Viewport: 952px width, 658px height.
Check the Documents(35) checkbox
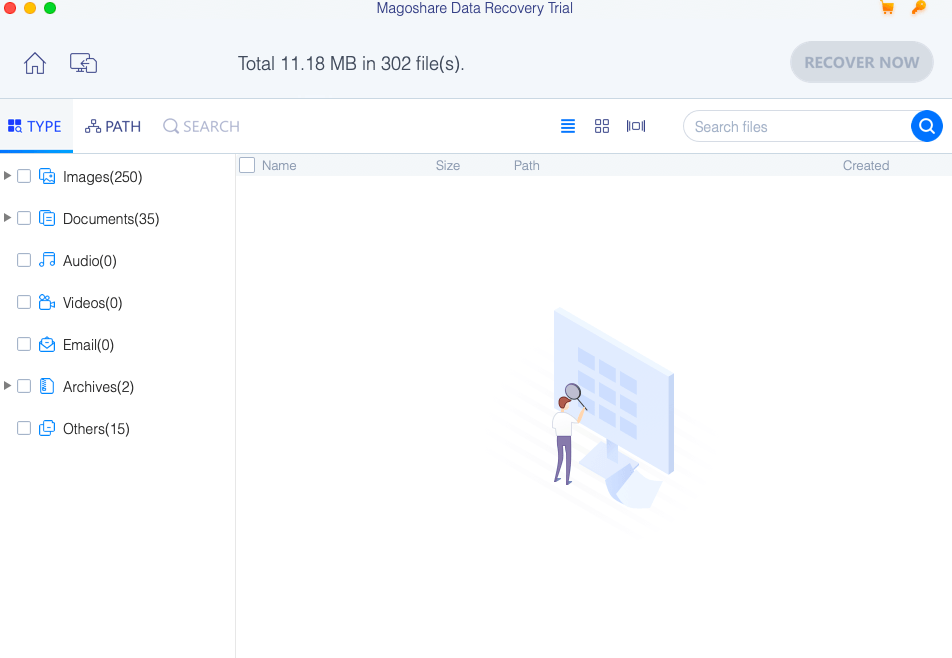(x=24, y=218)
